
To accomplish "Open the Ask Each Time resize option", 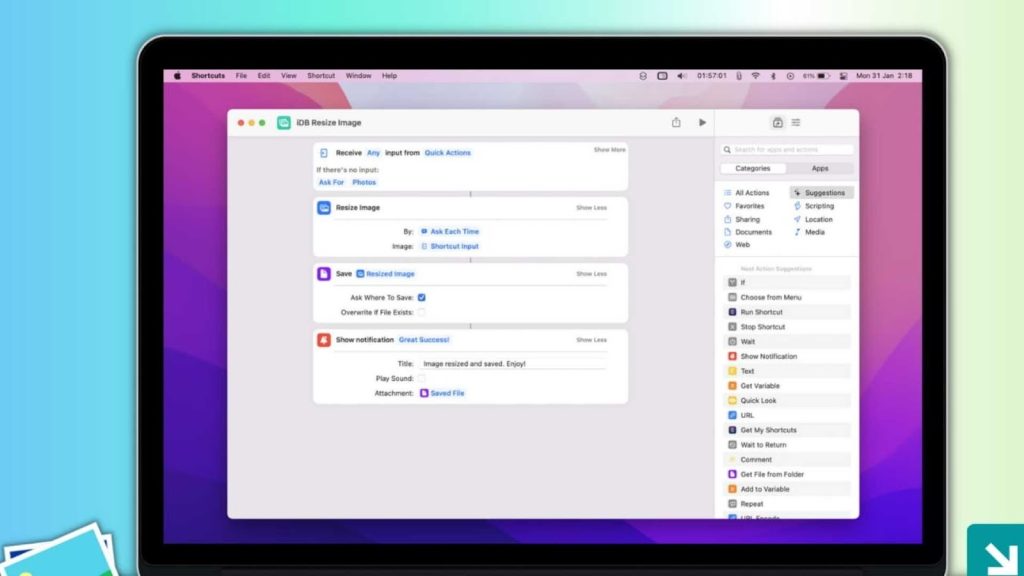I will [x=450, y=231].
